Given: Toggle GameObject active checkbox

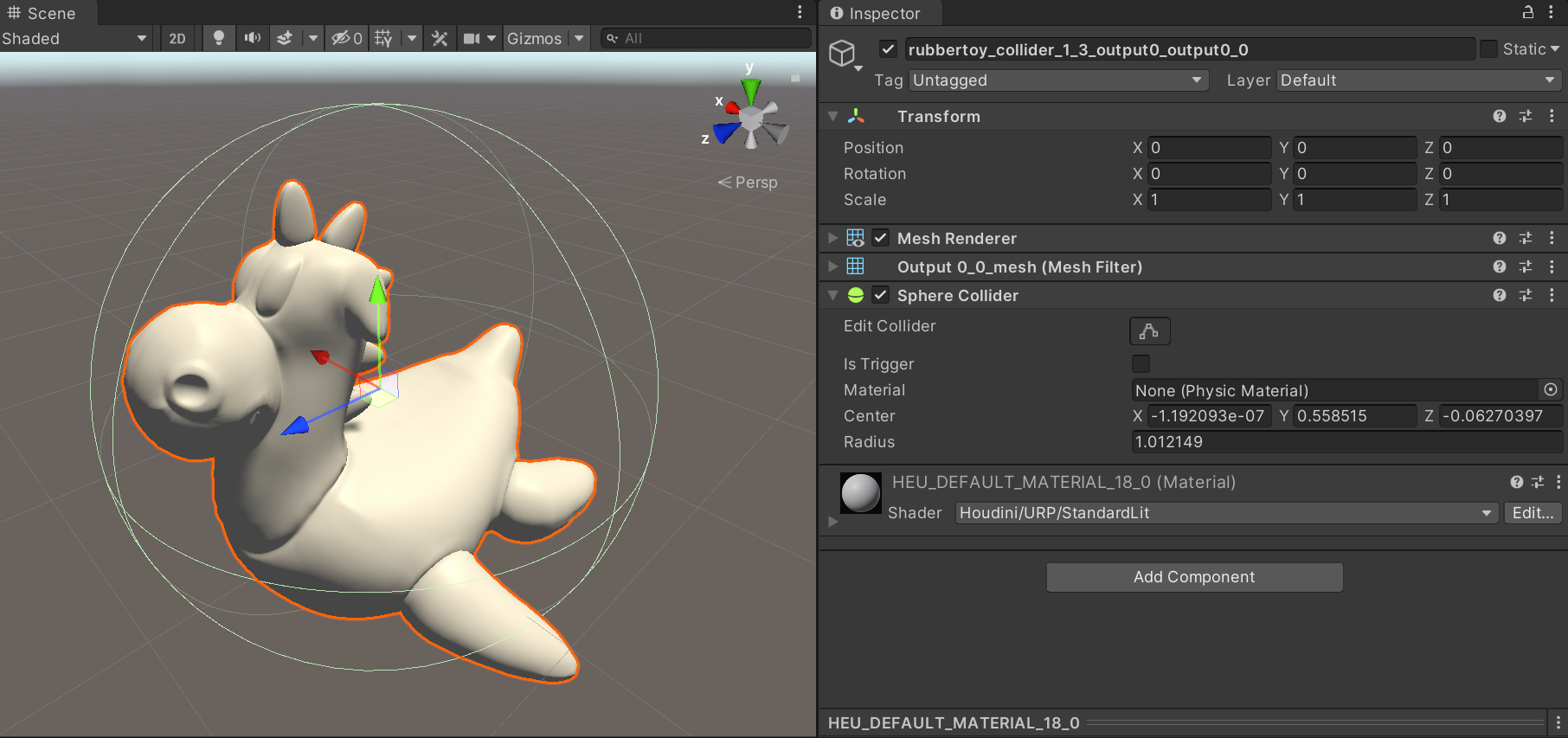Looking at the screenshot, I should [888, 49].
